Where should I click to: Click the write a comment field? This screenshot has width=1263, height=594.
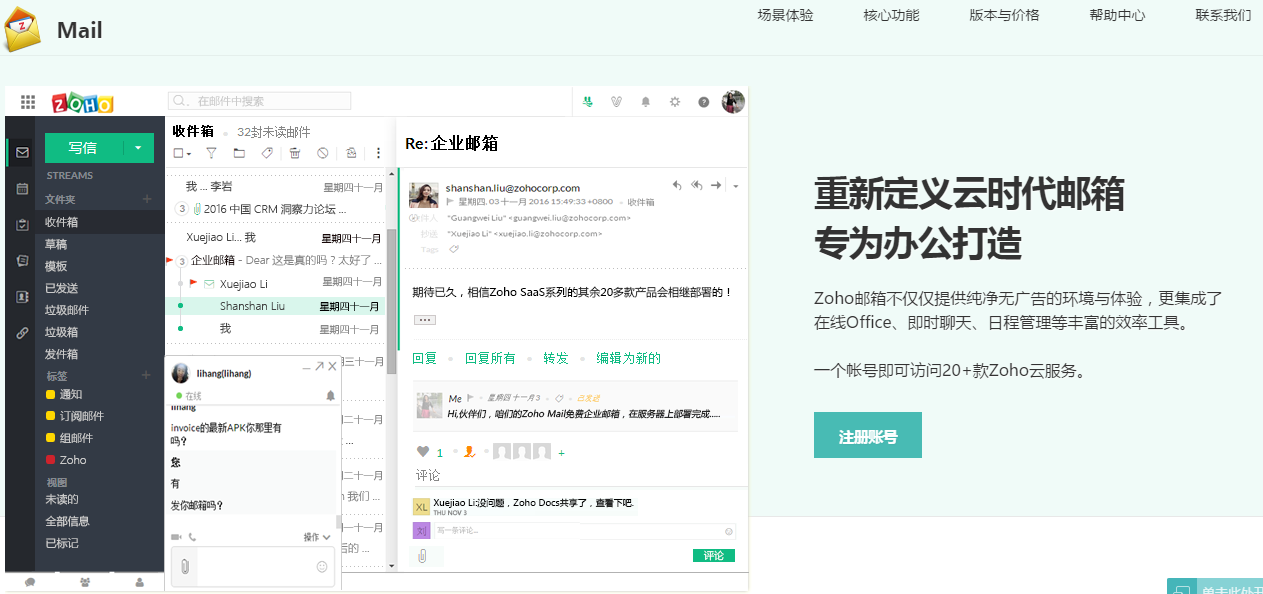pos(585,531)
